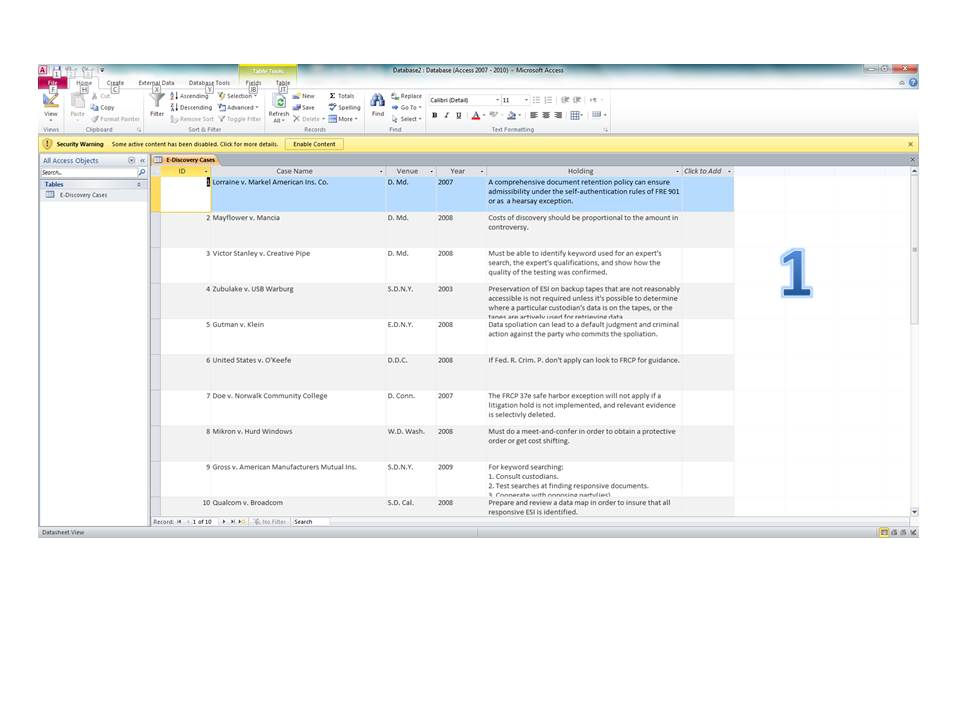The image size is (960, 720).
Task: Go to last record navigation button
Action: click(x=233, y=522)
